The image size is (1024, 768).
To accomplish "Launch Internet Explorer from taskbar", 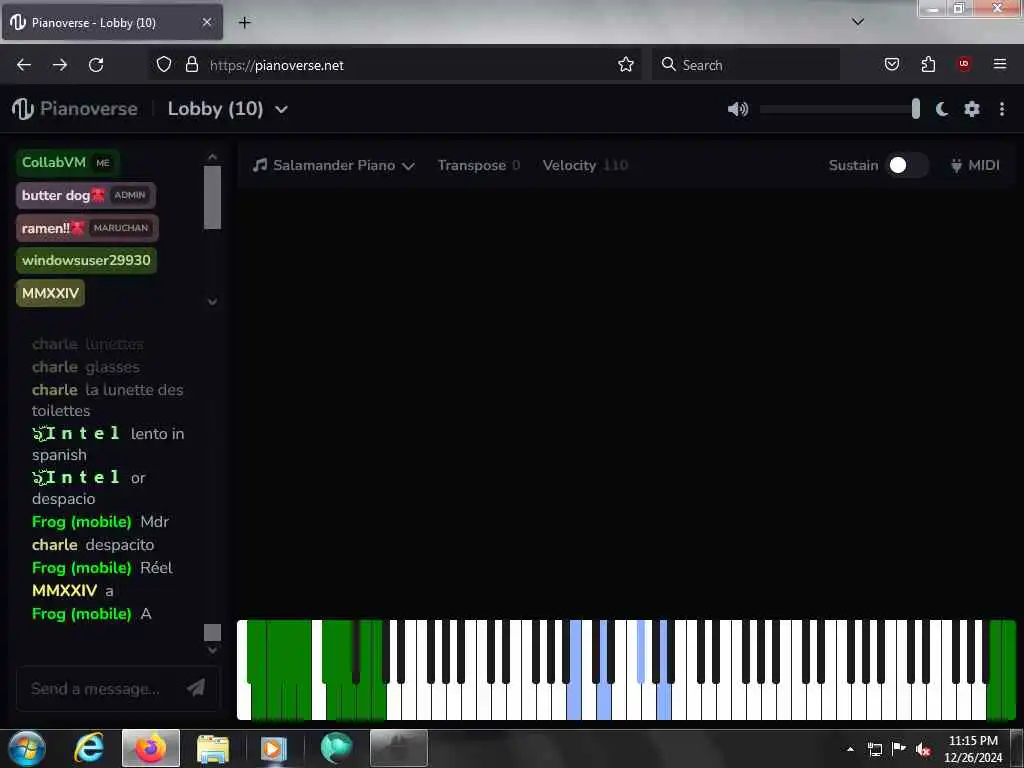I will coord(89,748).
